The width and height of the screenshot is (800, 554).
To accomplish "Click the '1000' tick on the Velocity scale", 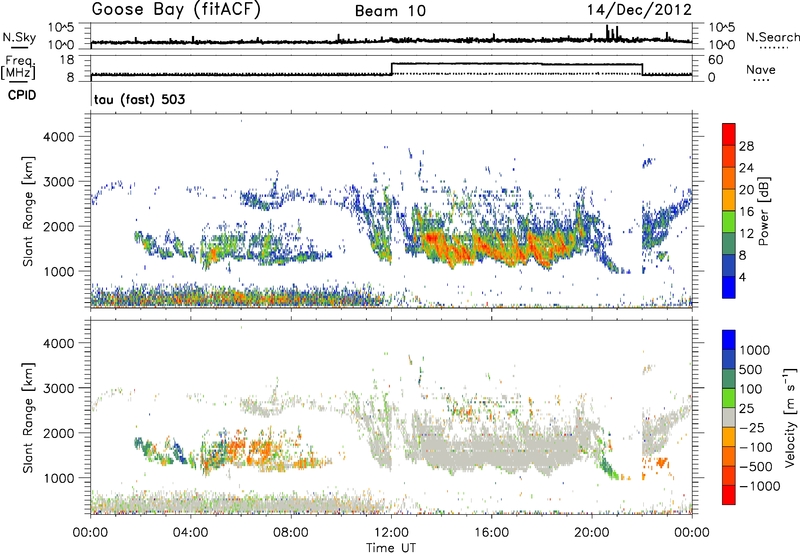I will tap(755, 350).
